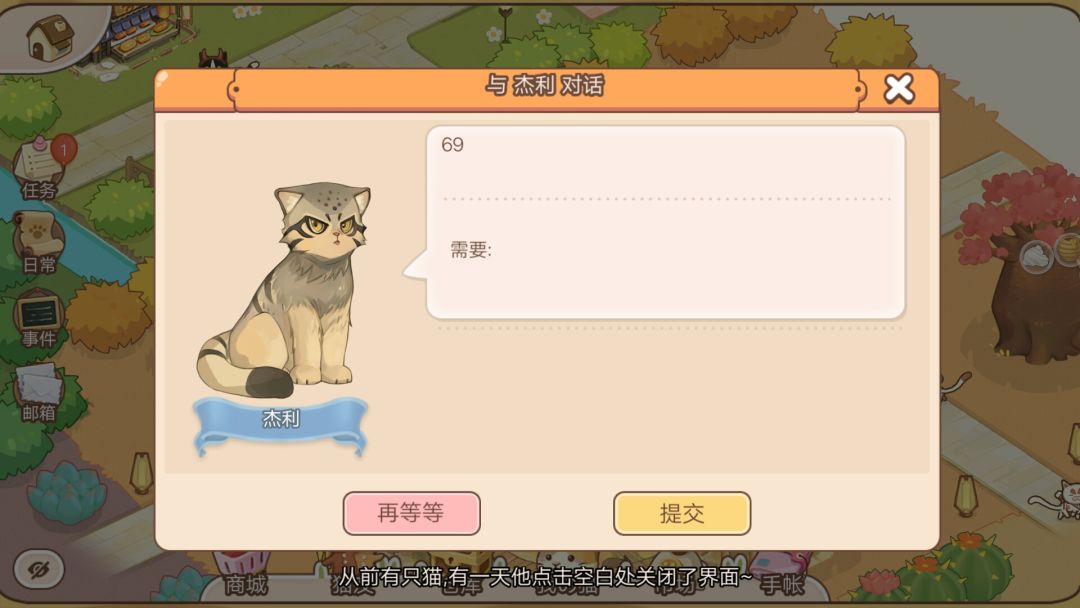Open the house home icon

pyautogui.click(x=50, y=36)
